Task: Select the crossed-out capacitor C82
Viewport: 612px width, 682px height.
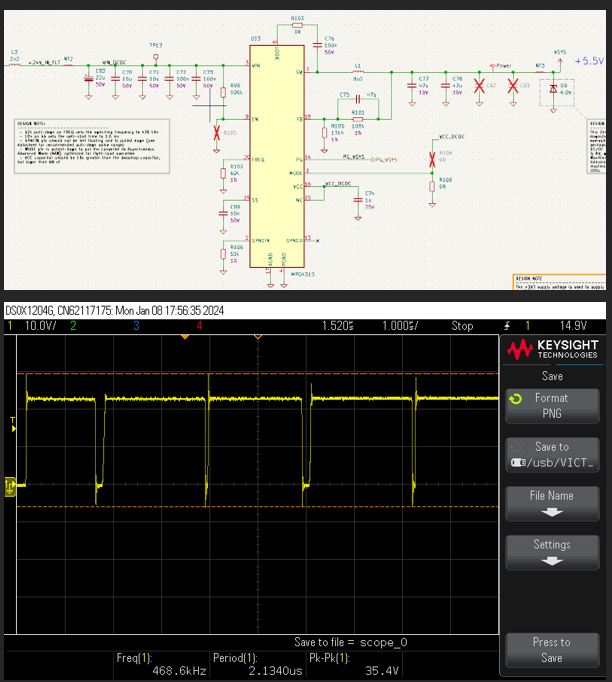Action: [x=479, y=86]
